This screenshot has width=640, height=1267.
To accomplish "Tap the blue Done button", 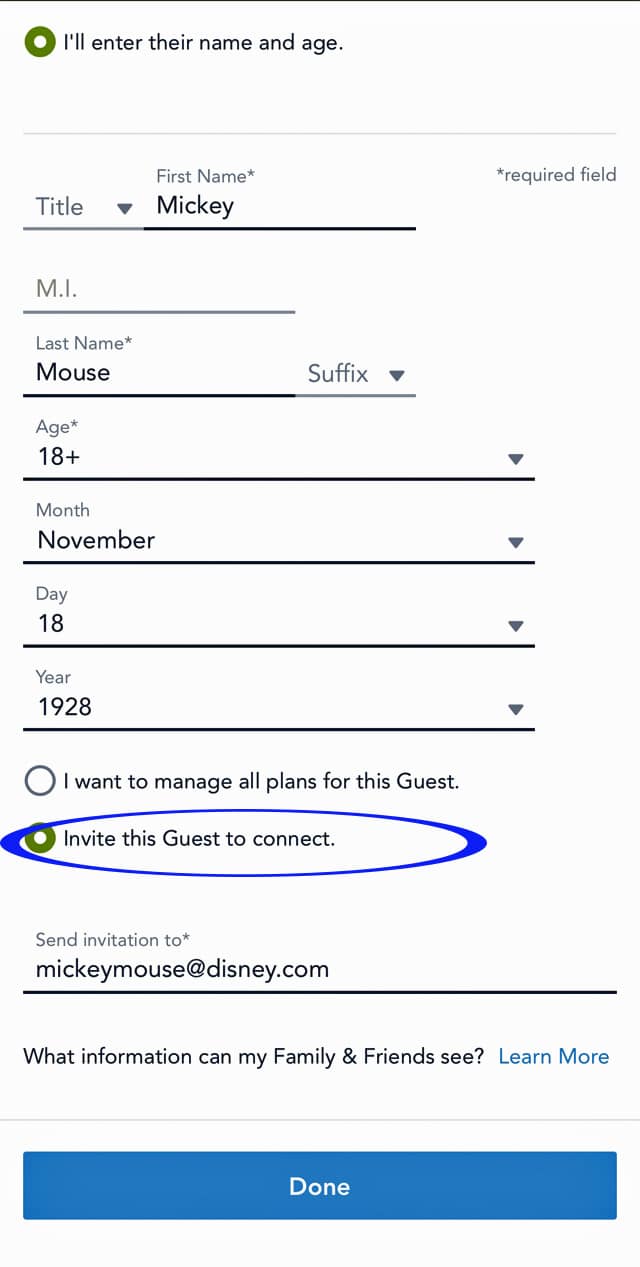I will pos(320,1186).
